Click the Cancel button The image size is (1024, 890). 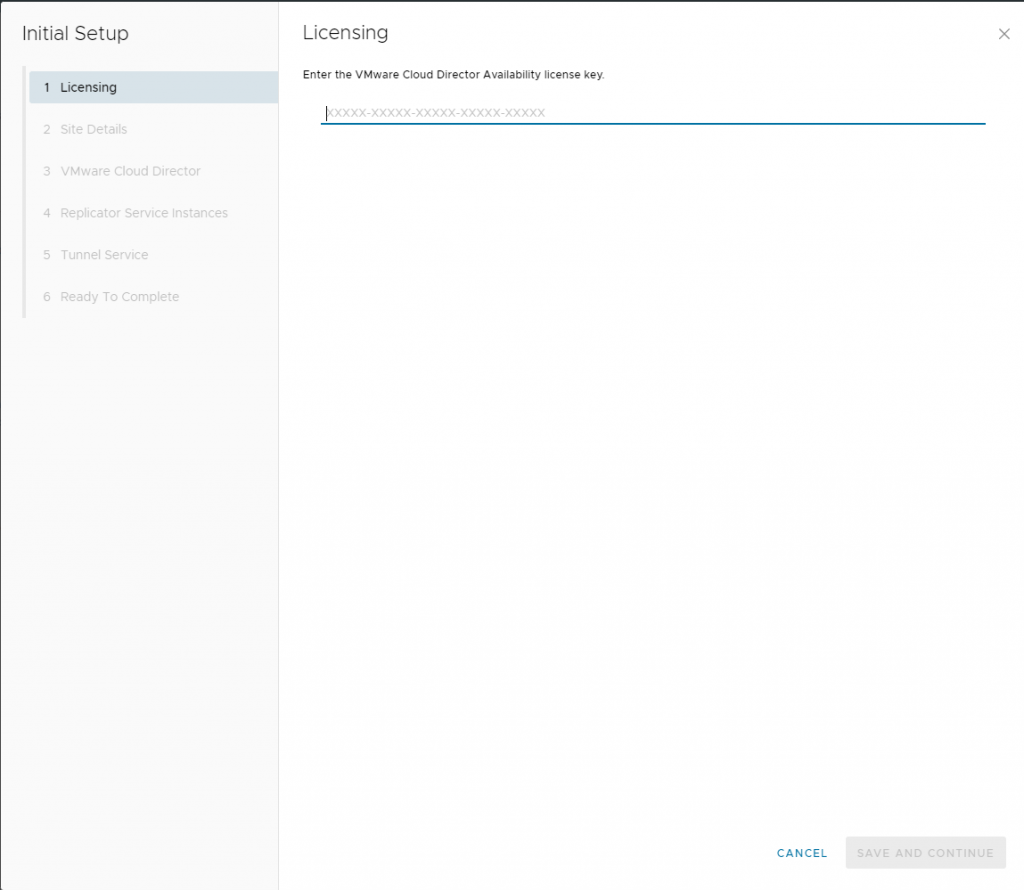tap(802, 853)
